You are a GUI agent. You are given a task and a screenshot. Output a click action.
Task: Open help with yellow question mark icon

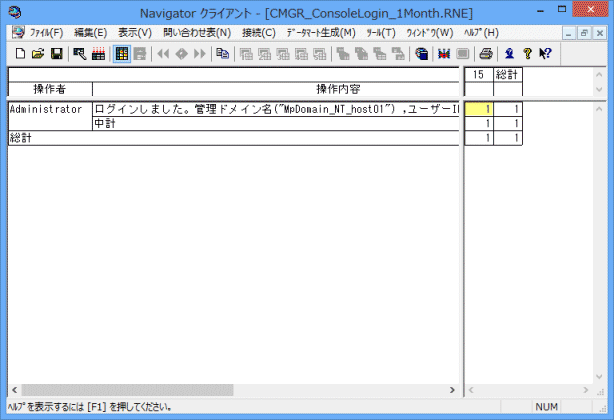coord(527,53)
